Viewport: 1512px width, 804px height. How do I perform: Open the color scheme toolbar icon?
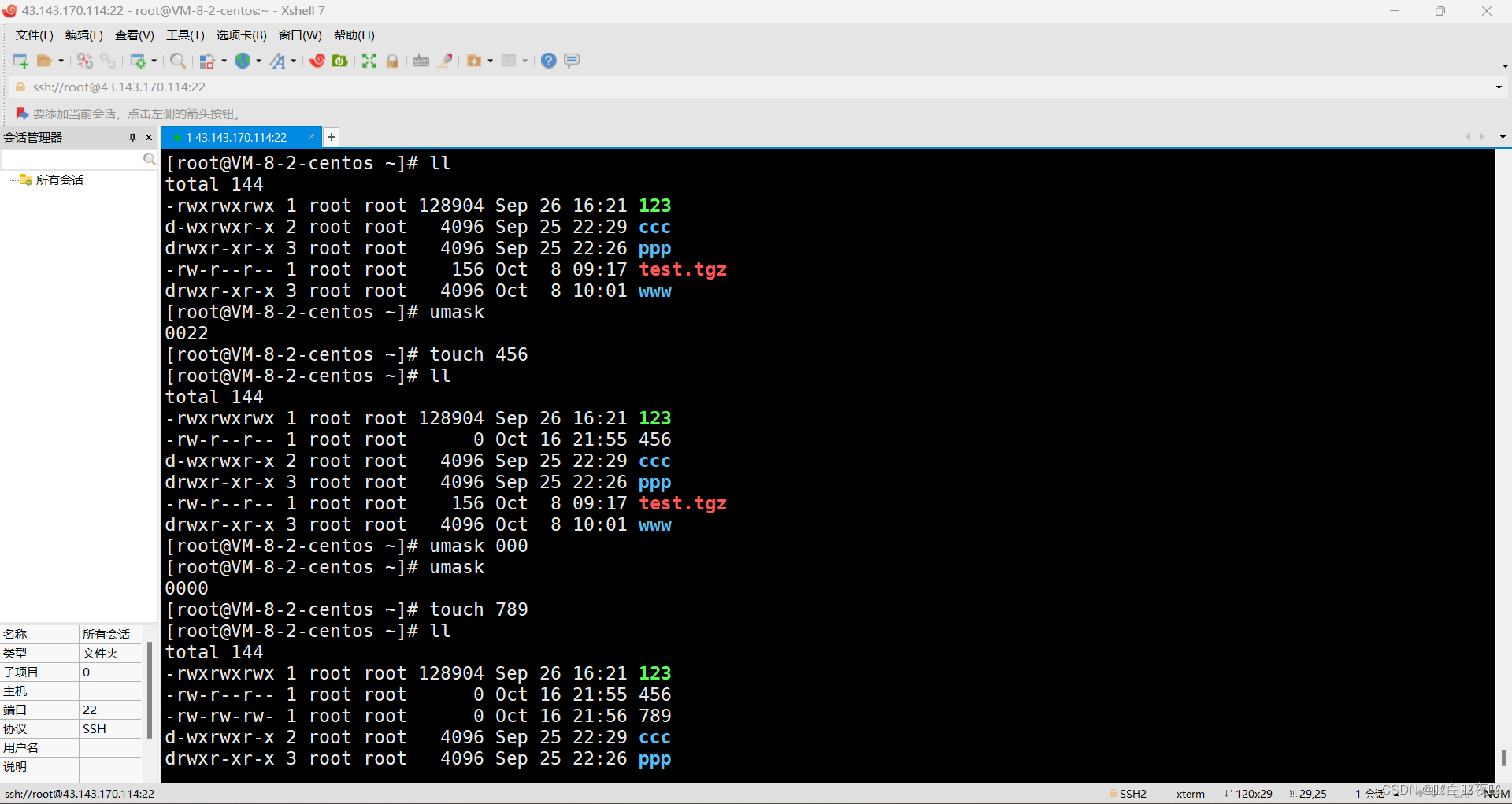(x=207, y=61)
